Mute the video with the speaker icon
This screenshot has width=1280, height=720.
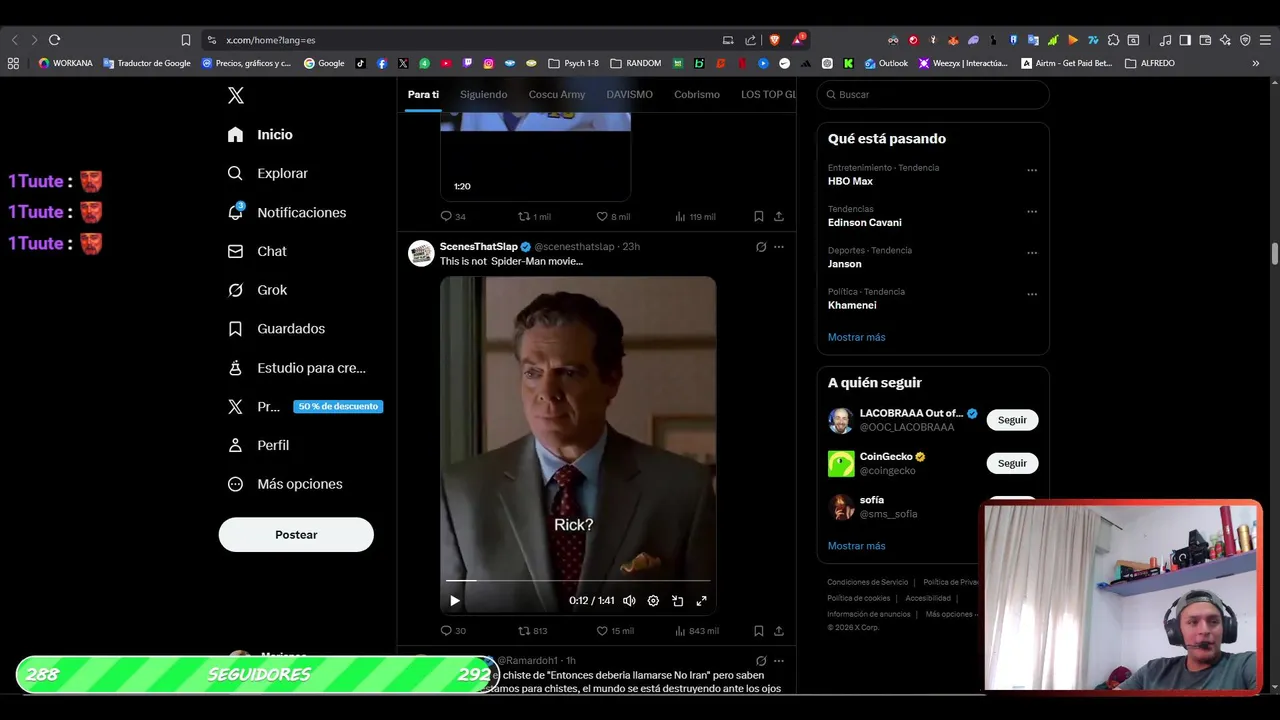click(x=629, y=601)
